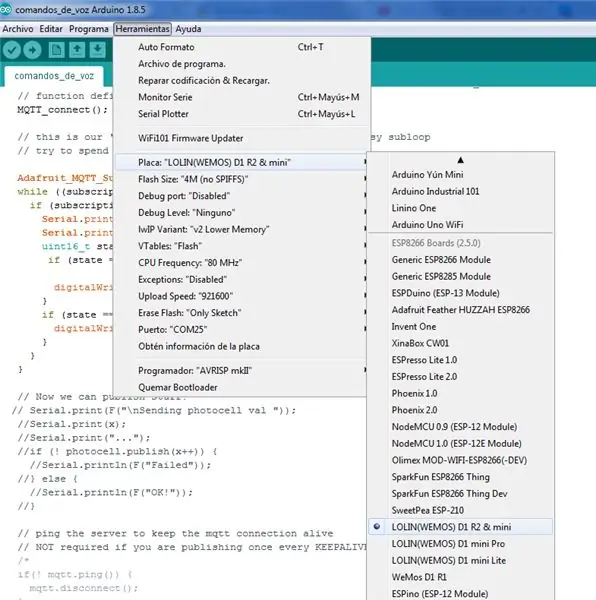Screen dimensions: 596x600
Task: Choose Archivo de programa
Action: coord(241,64)
